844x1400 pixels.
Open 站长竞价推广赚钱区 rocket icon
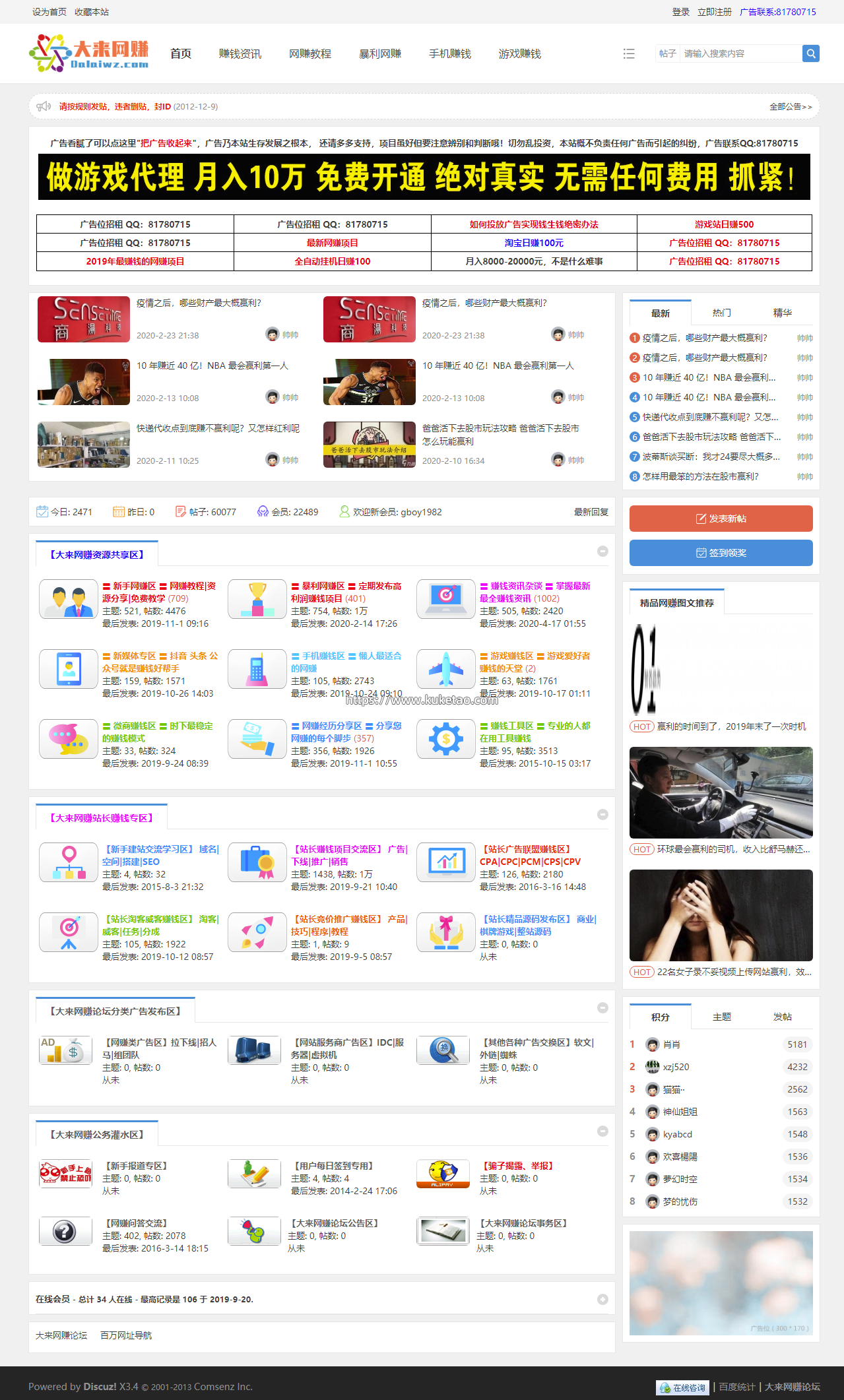coord(257,932)
